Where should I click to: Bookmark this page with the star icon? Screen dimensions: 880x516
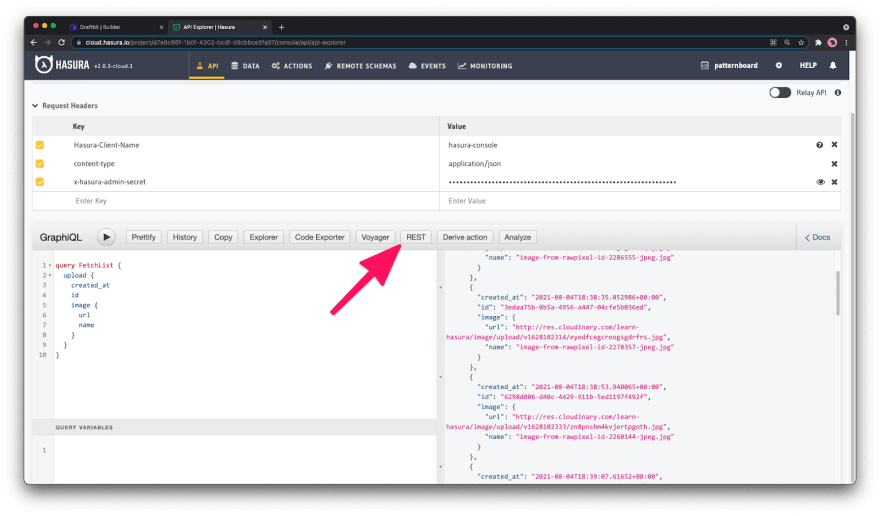pyautogui.click(x=801, y=42)
